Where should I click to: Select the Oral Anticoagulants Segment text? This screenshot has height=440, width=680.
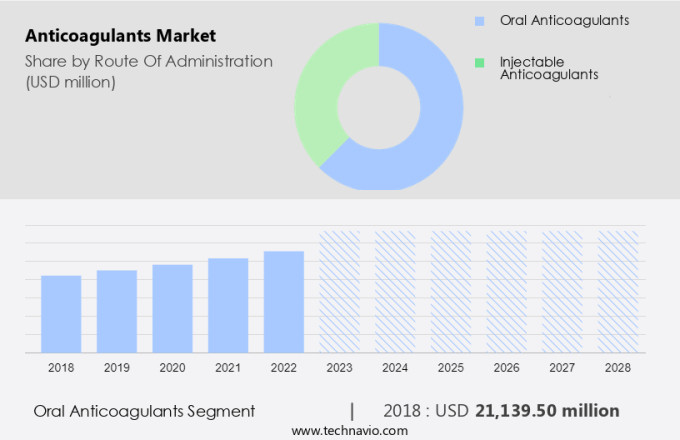click(x=144, y=411)
